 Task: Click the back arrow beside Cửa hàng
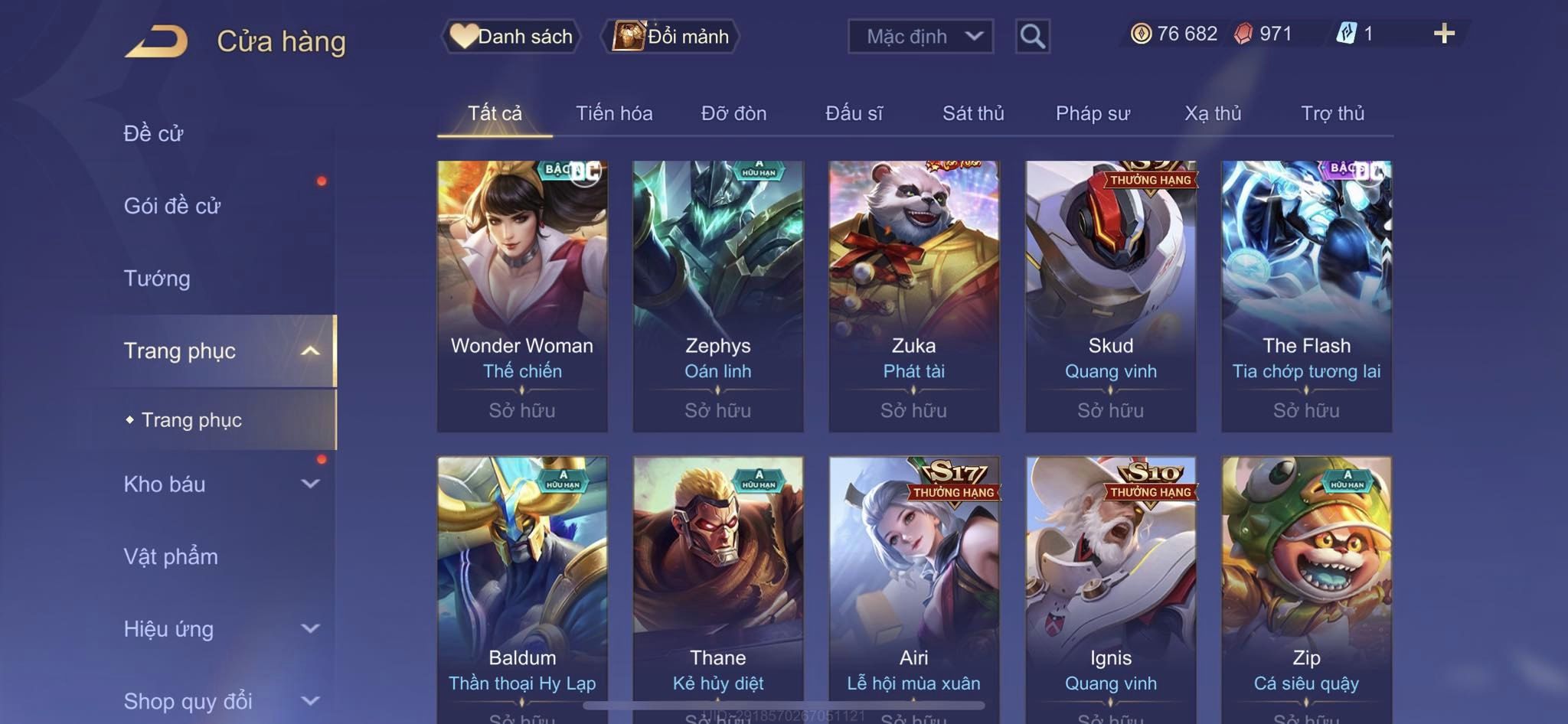(x=156, y=41)
